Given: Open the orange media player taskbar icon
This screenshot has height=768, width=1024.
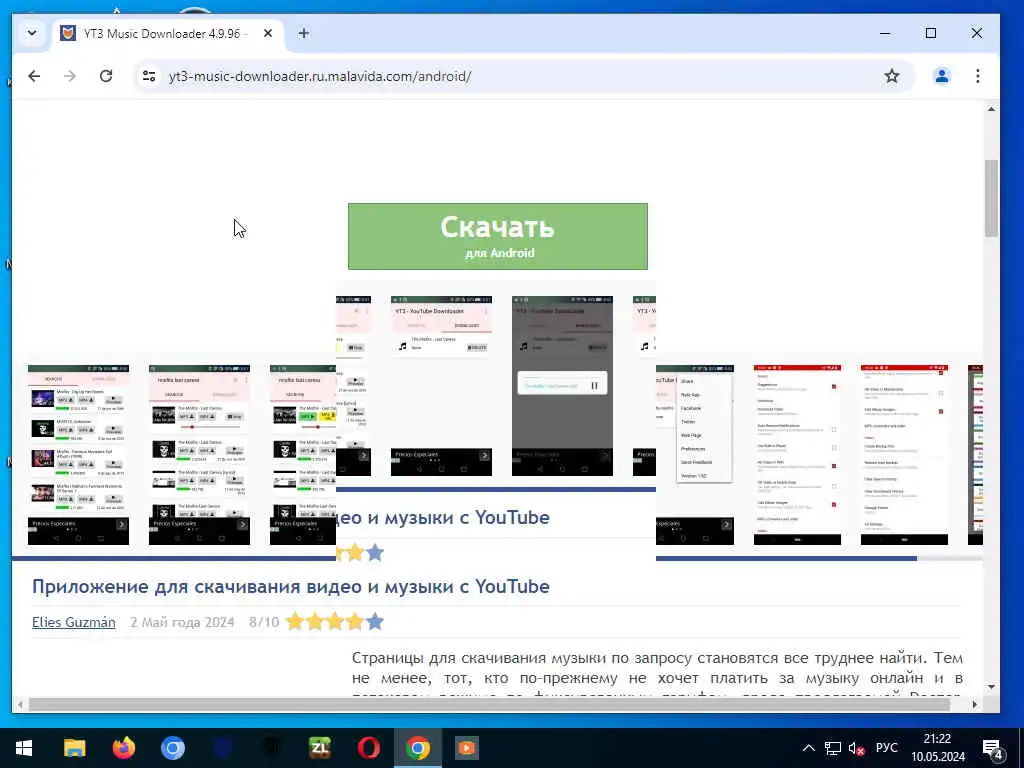Looking at the screenshot, I should [466, 748].
